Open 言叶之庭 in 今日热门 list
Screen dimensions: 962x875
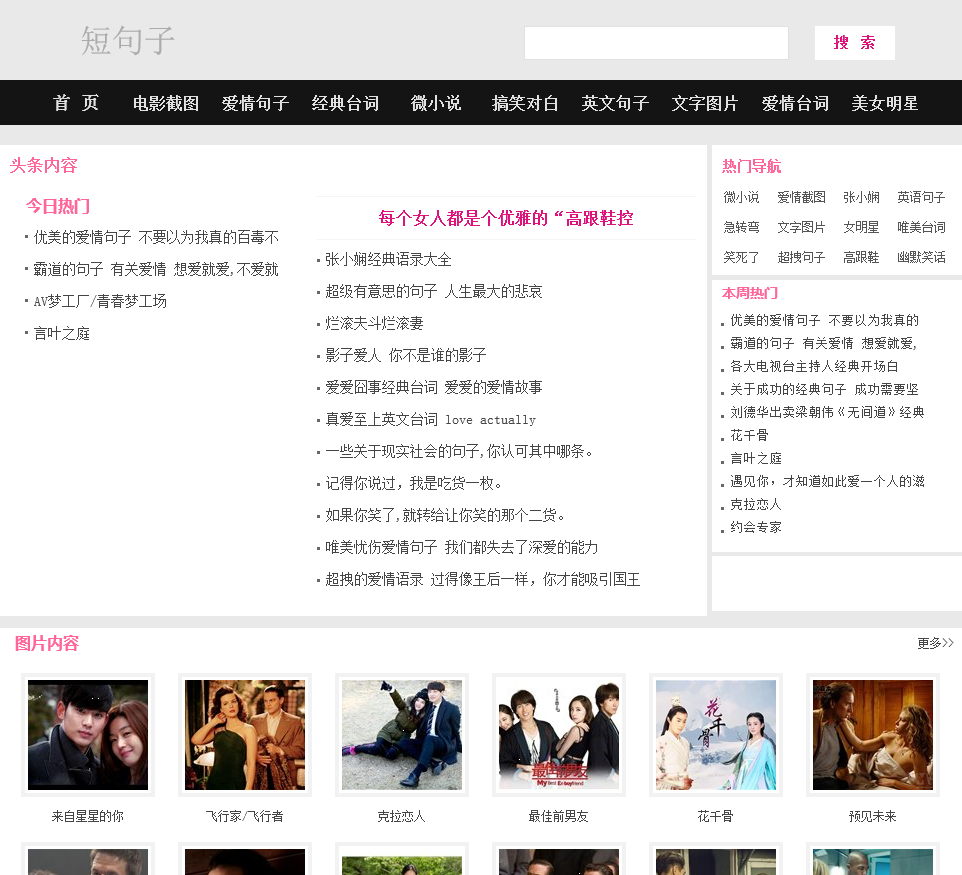[x=61, y=334]
